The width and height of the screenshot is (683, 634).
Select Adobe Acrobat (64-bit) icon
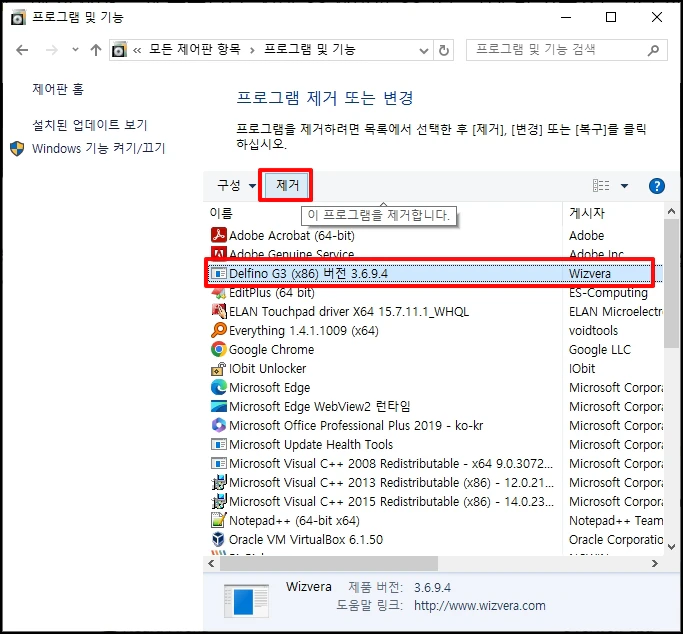click(219, 235)
